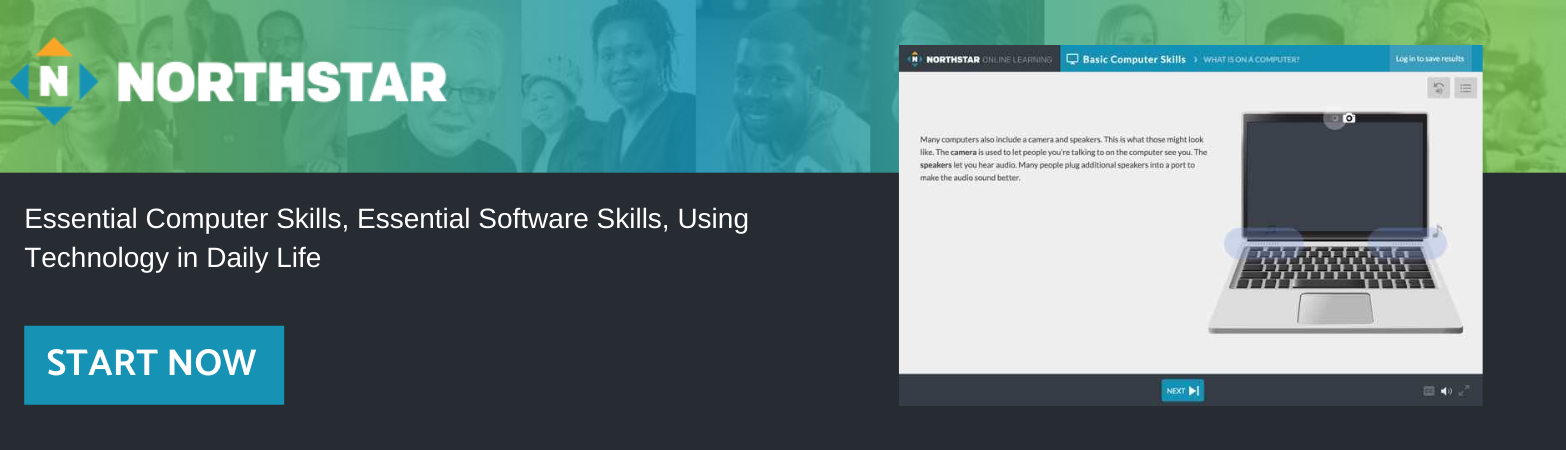Open the lesson contents list icon

pyautogui.click(x=1465, y=88)
